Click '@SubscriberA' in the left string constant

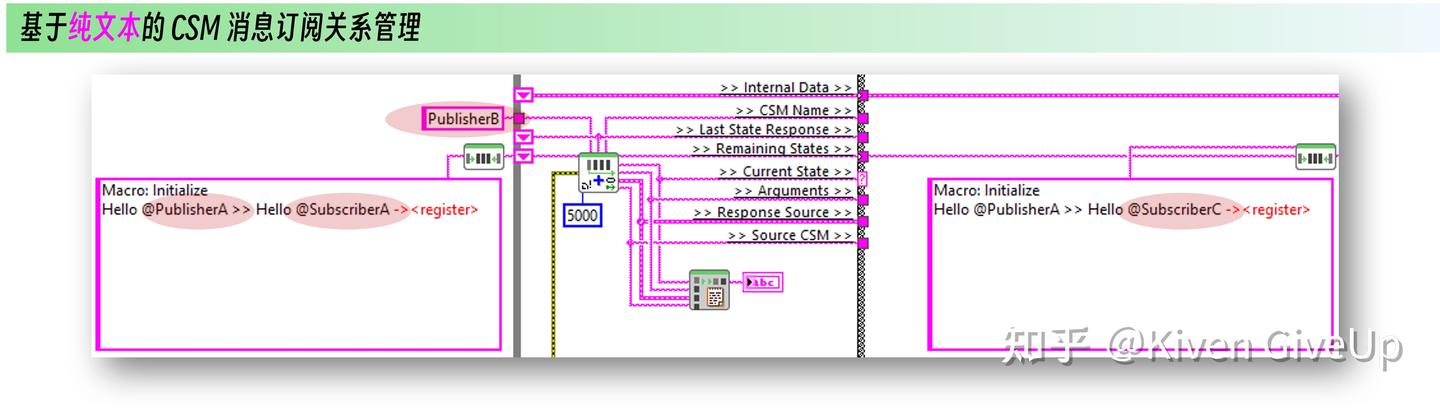[x=342, y=210]
